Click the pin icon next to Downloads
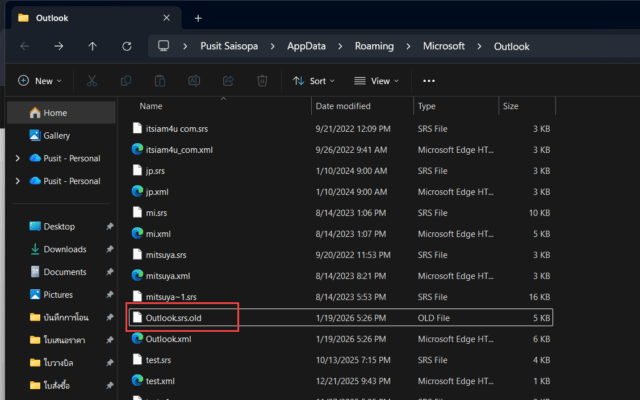The width and height of the screenshot is (640, 400). [109, 249]
